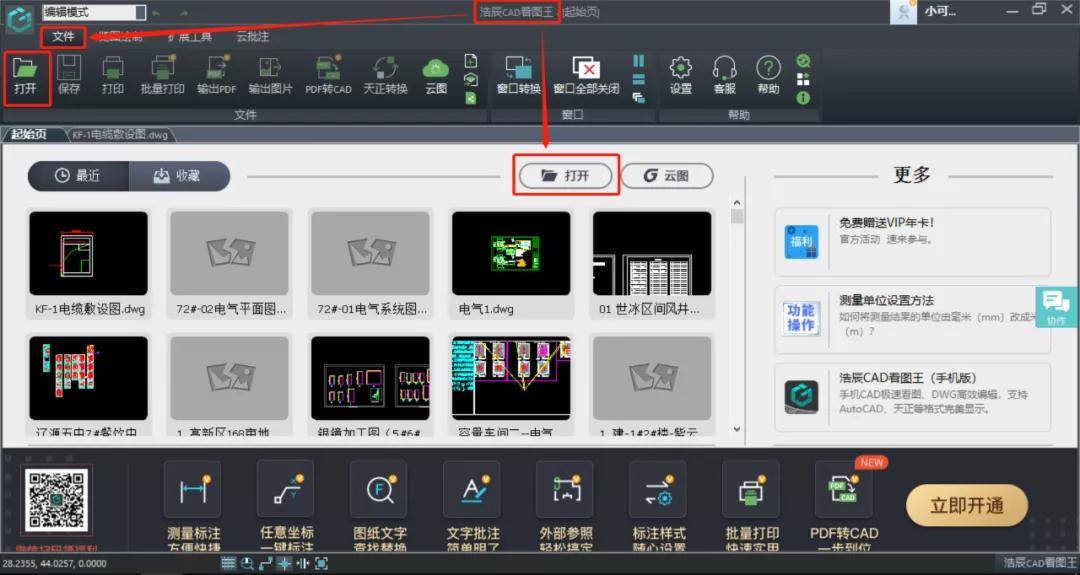
Task: Click the horizontal tile windows icon
Action: pyautogui.click(x=638, y=80)
